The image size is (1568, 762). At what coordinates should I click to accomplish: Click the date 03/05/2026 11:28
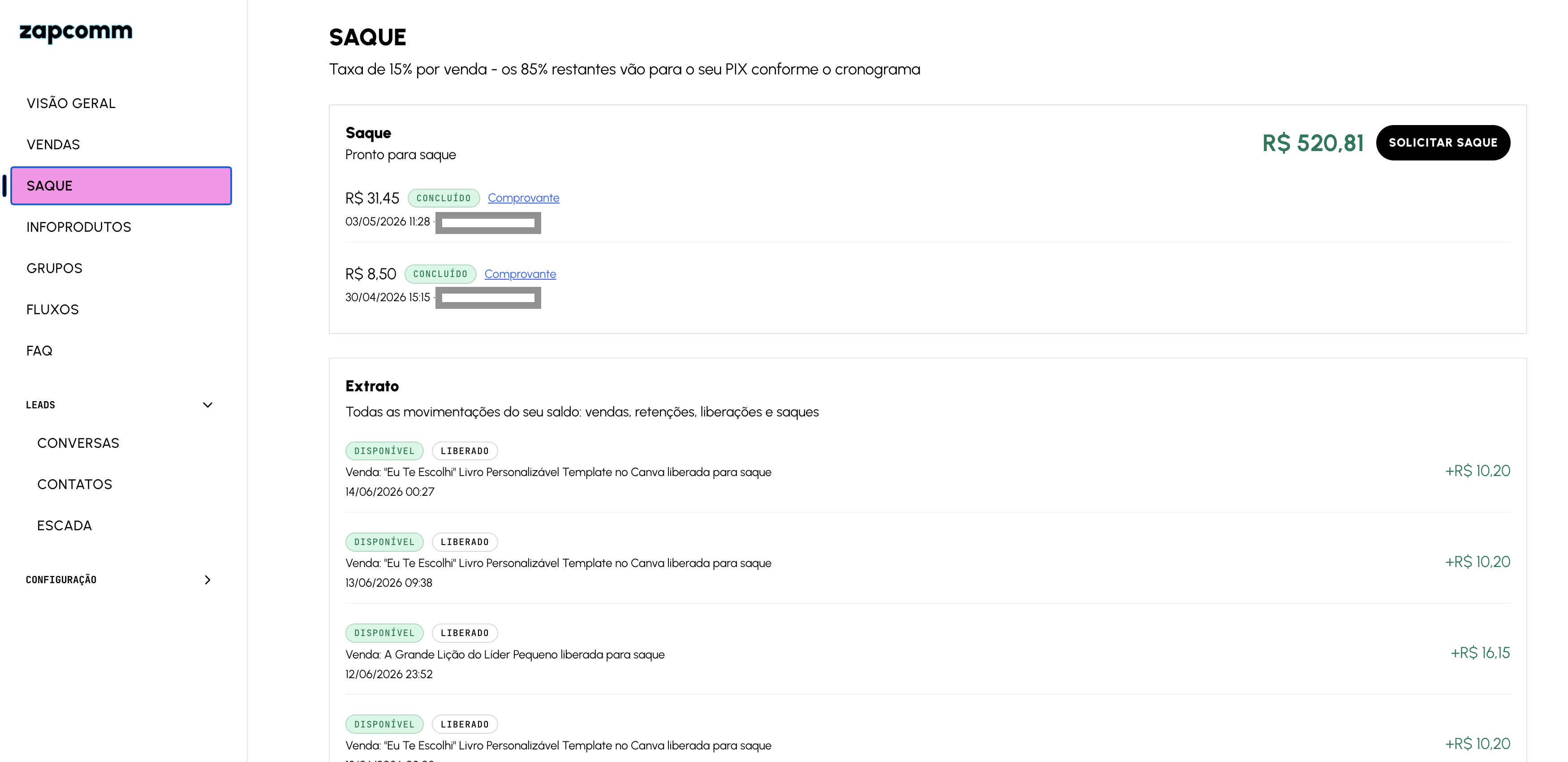click(388, 222)
